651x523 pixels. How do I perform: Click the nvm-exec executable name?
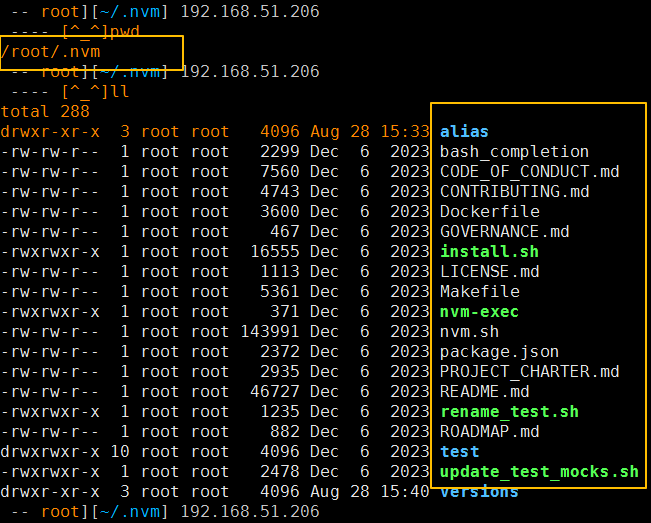[479, 311]
